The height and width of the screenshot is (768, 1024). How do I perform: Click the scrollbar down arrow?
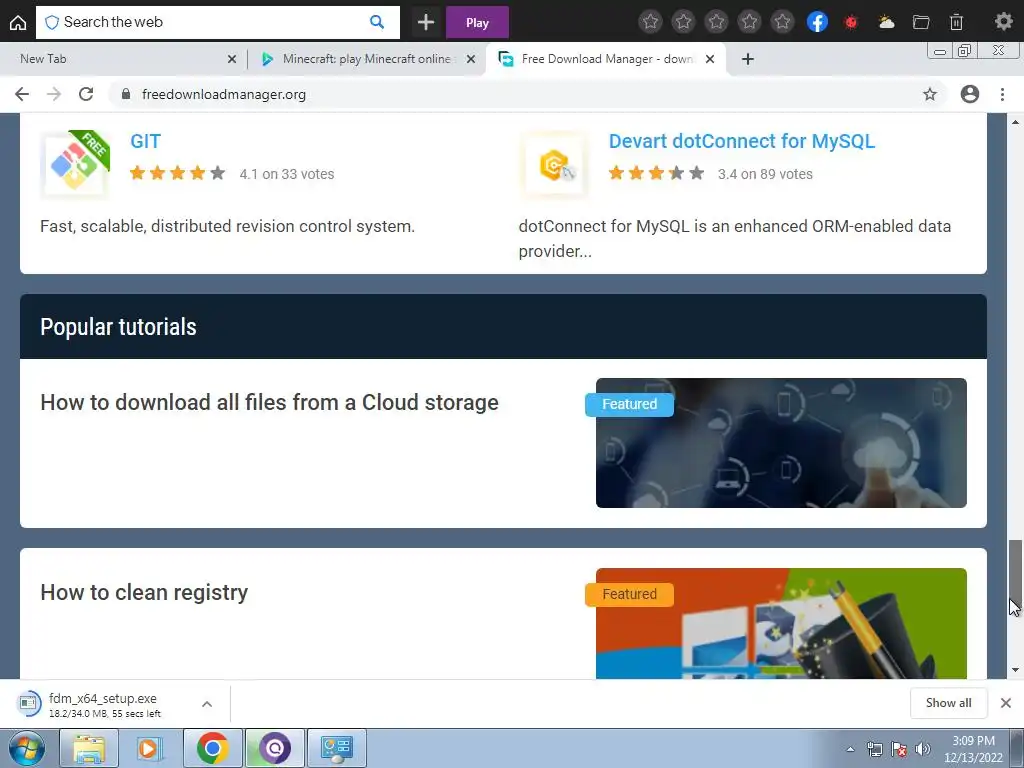(x=1016, y=670)
